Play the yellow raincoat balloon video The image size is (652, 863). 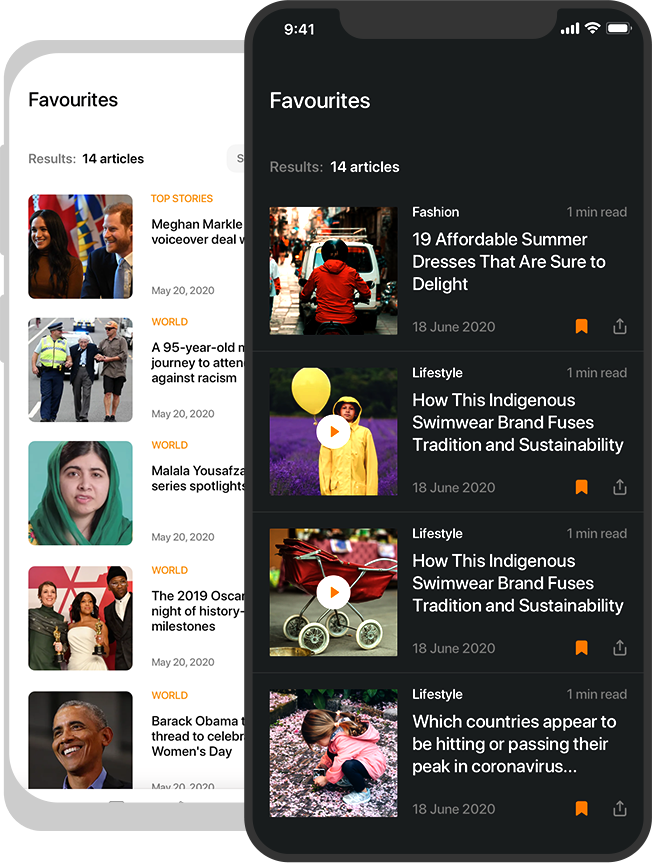pos(333,432)
